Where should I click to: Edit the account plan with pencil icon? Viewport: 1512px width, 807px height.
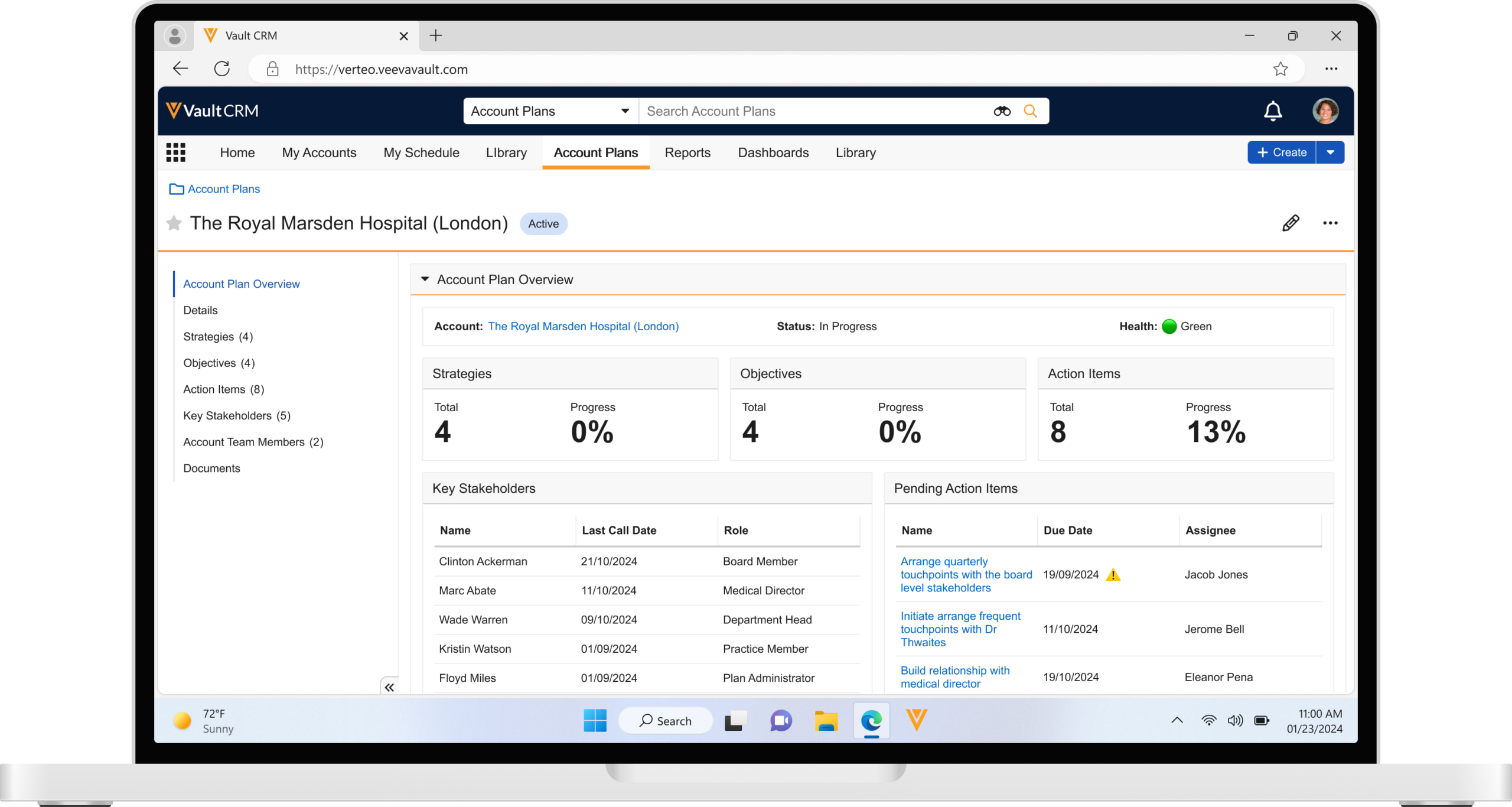tap(1291, 223)
